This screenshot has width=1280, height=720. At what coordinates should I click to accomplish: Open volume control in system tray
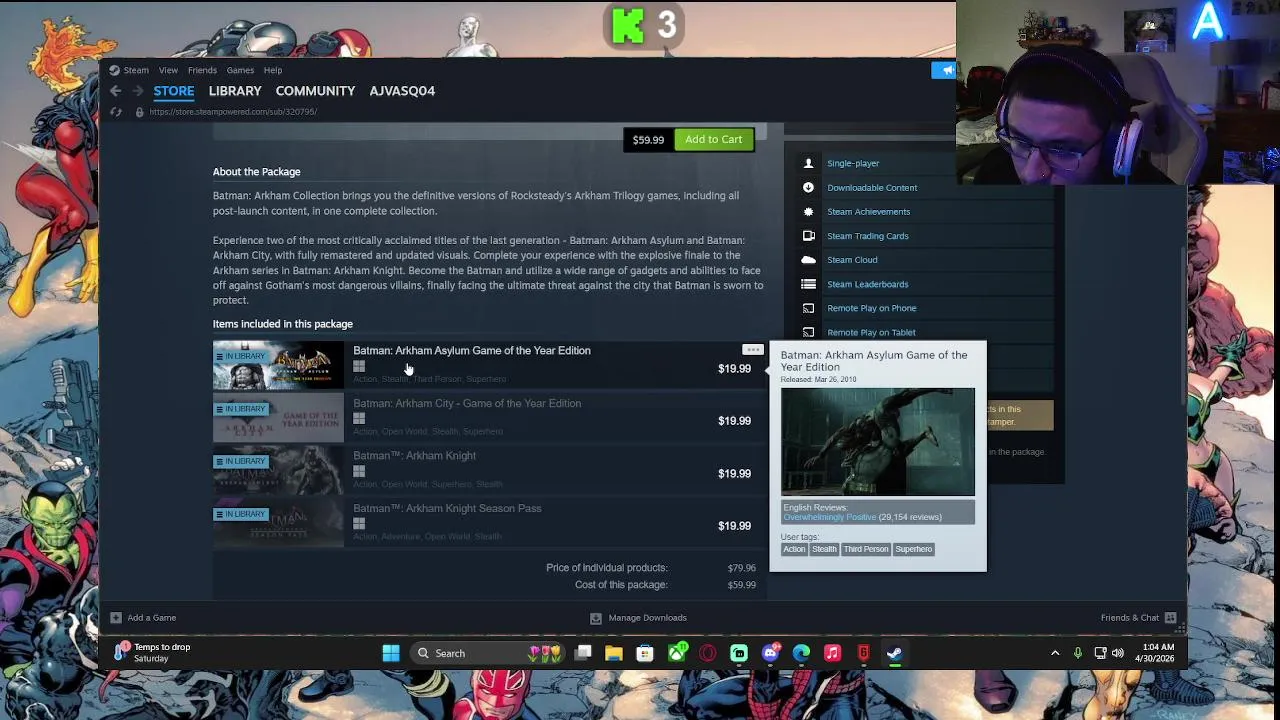click(1118, 653)
